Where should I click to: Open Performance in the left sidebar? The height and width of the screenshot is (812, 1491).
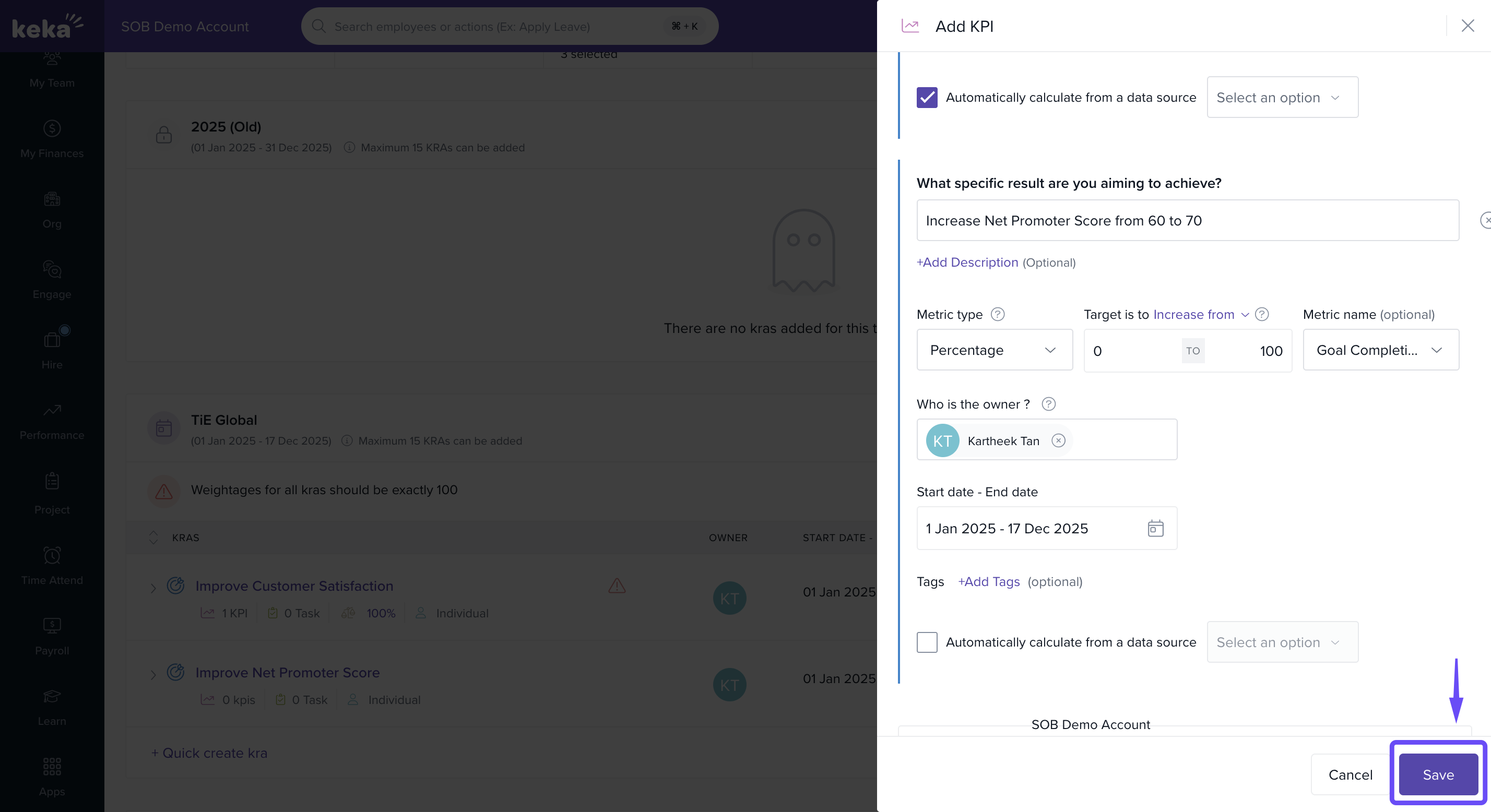52,421
